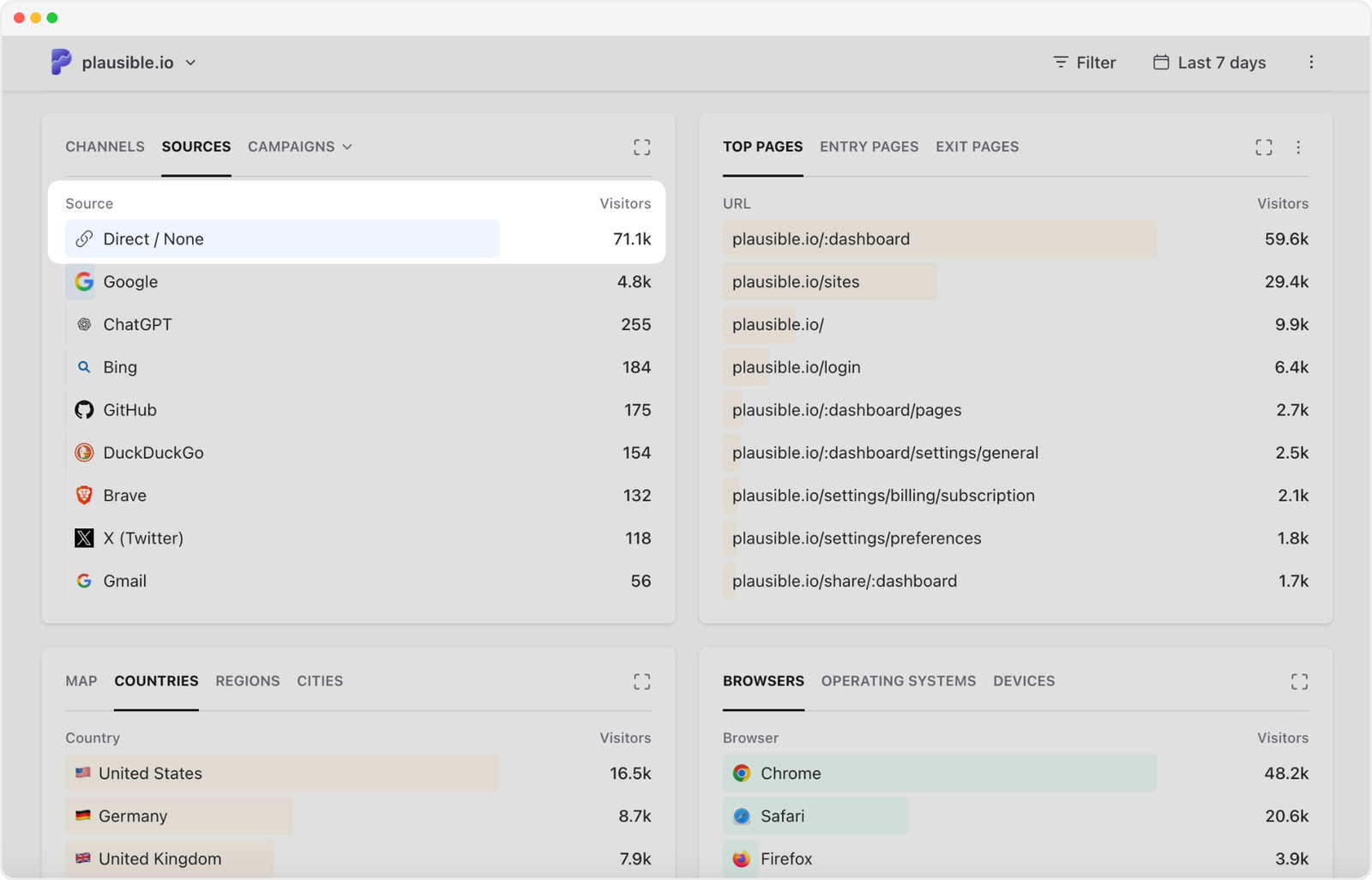
Task: Click the DuckDuckGo source icon
Action: (84, 453)
